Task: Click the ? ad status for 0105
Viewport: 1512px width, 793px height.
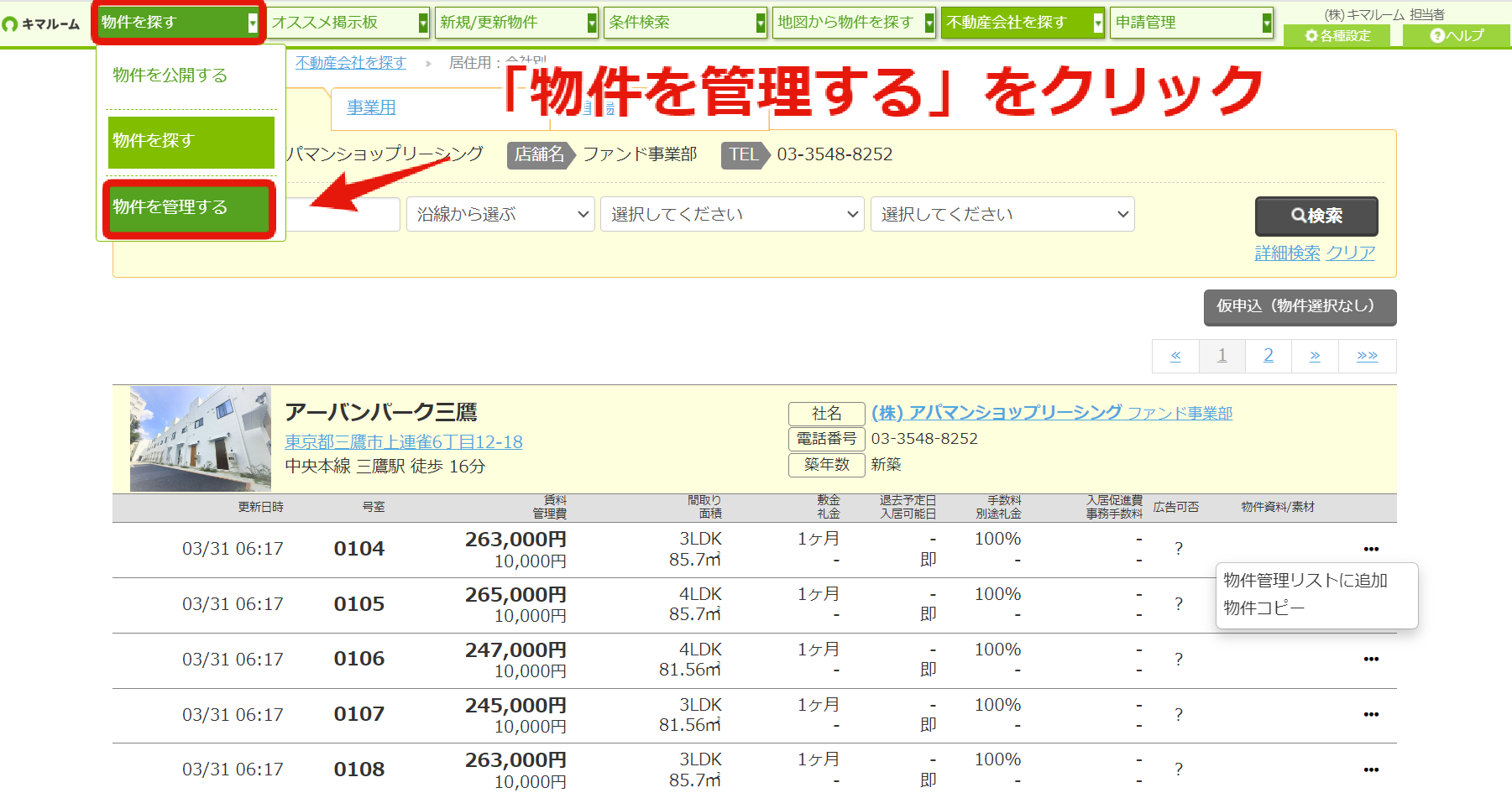Action: coord(1179,604)
